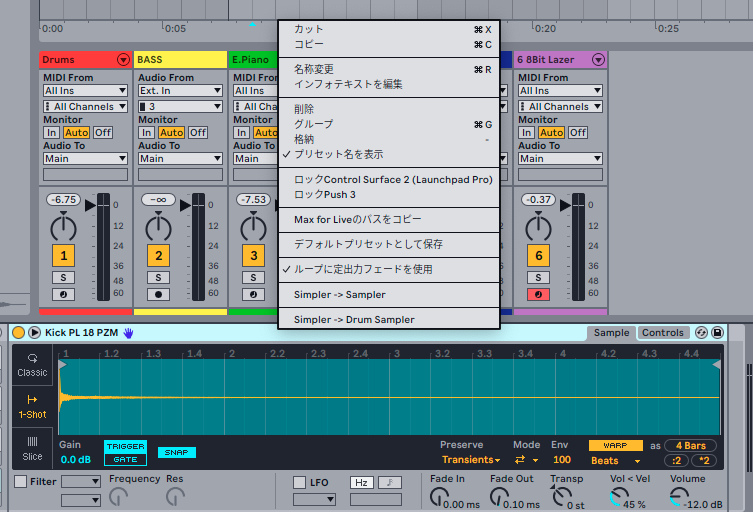Switch Simpler to Slice mode
Image resolution: width=753 pixels, height=512 pixels.
(x=32, y=448)
